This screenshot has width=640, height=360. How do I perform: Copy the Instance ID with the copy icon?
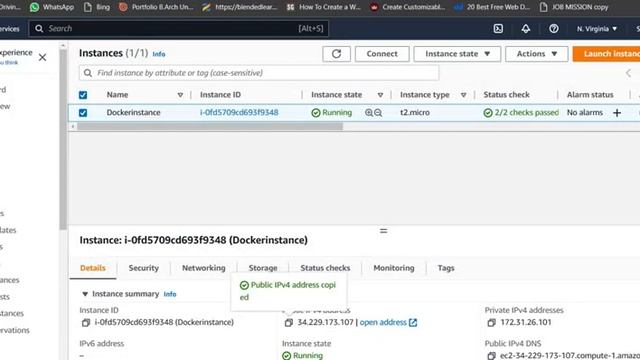click(86, 322)
